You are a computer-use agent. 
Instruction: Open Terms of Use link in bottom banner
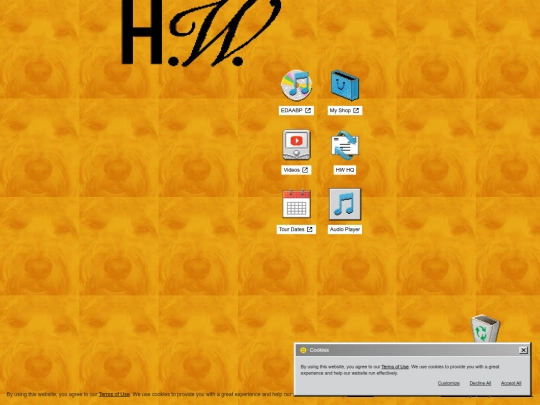pos(114,394)
